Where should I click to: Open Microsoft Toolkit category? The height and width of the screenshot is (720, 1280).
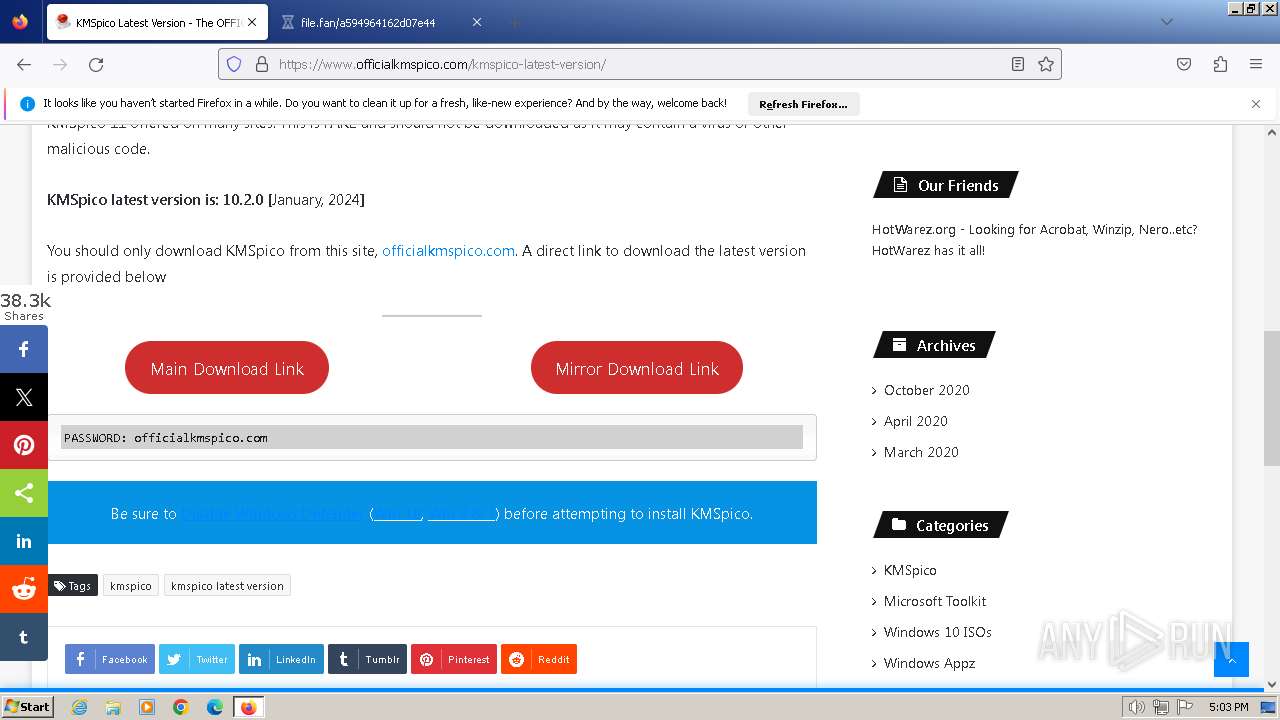point(935,601)
